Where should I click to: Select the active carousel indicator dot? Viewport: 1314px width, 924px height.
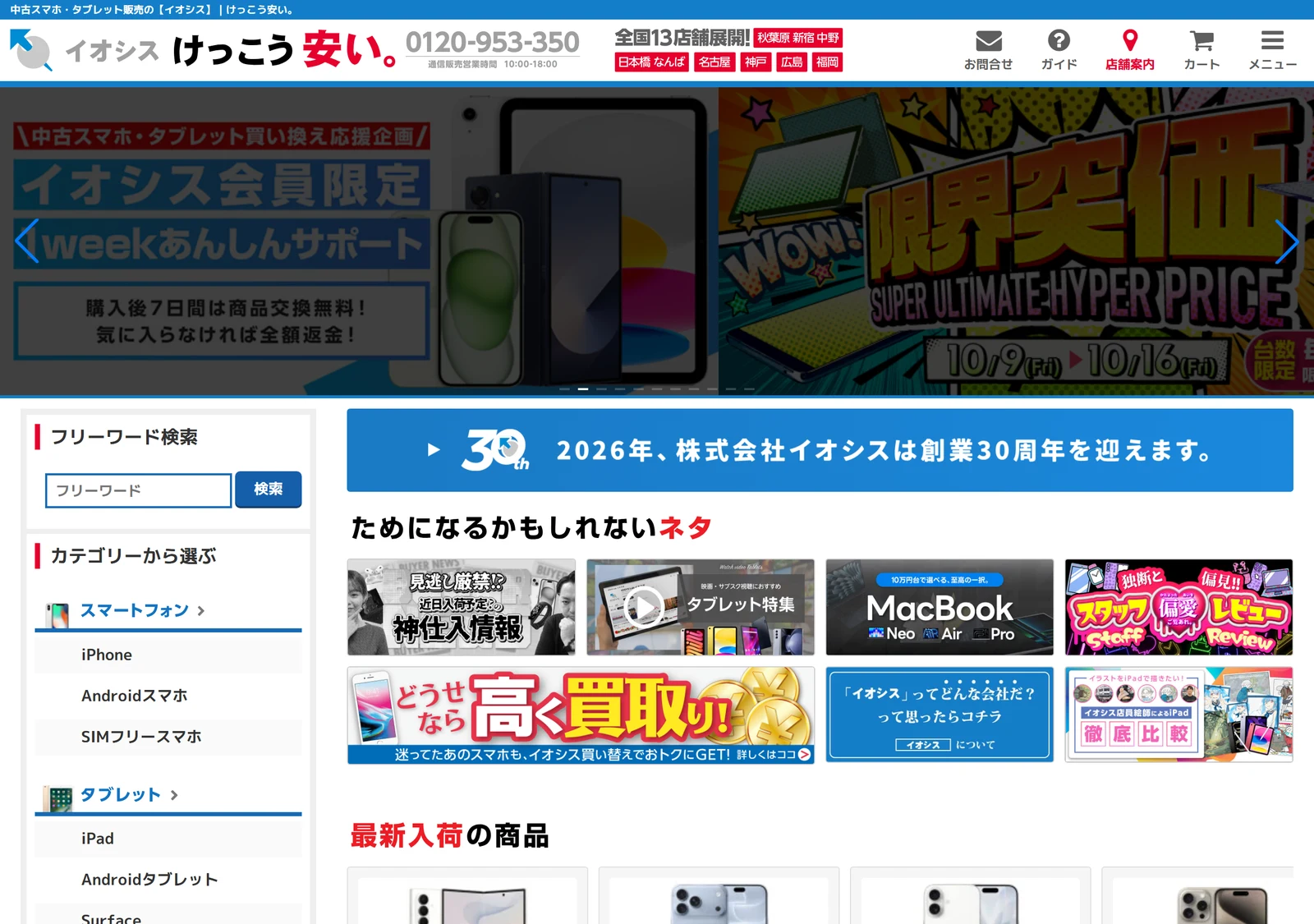point(583,388)
